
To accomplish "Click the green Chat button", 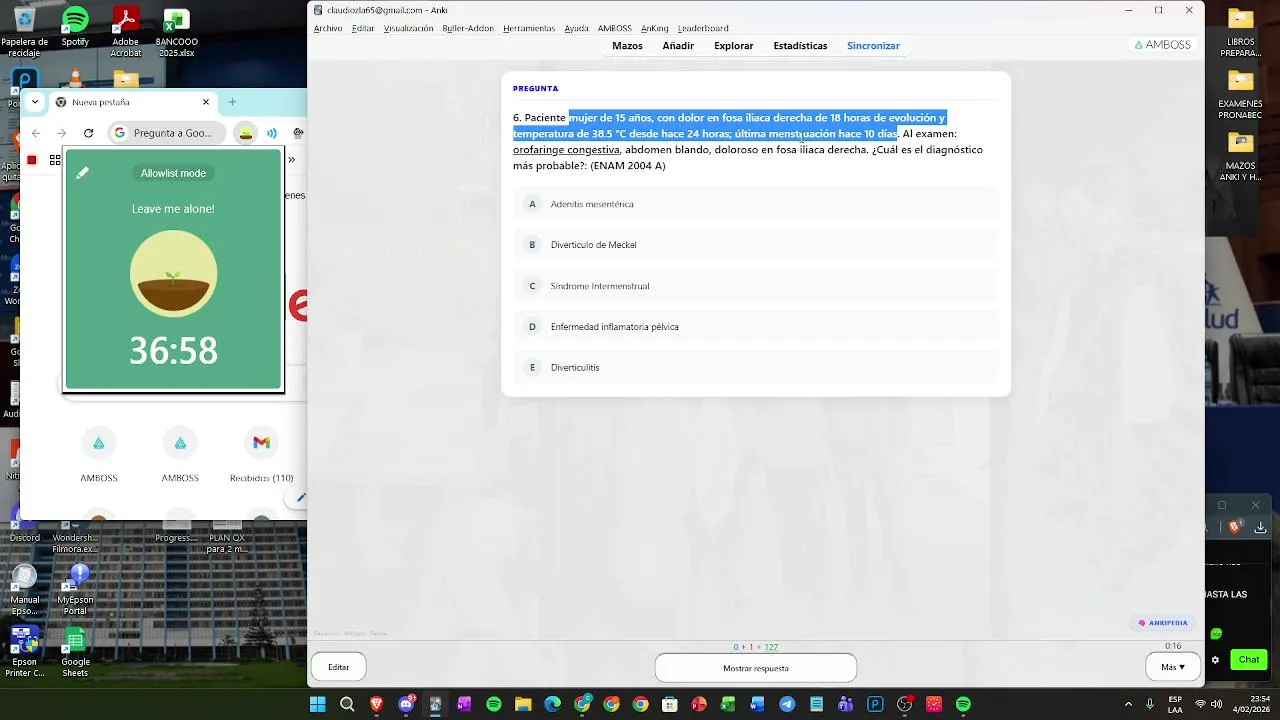I will (1249, 659).
